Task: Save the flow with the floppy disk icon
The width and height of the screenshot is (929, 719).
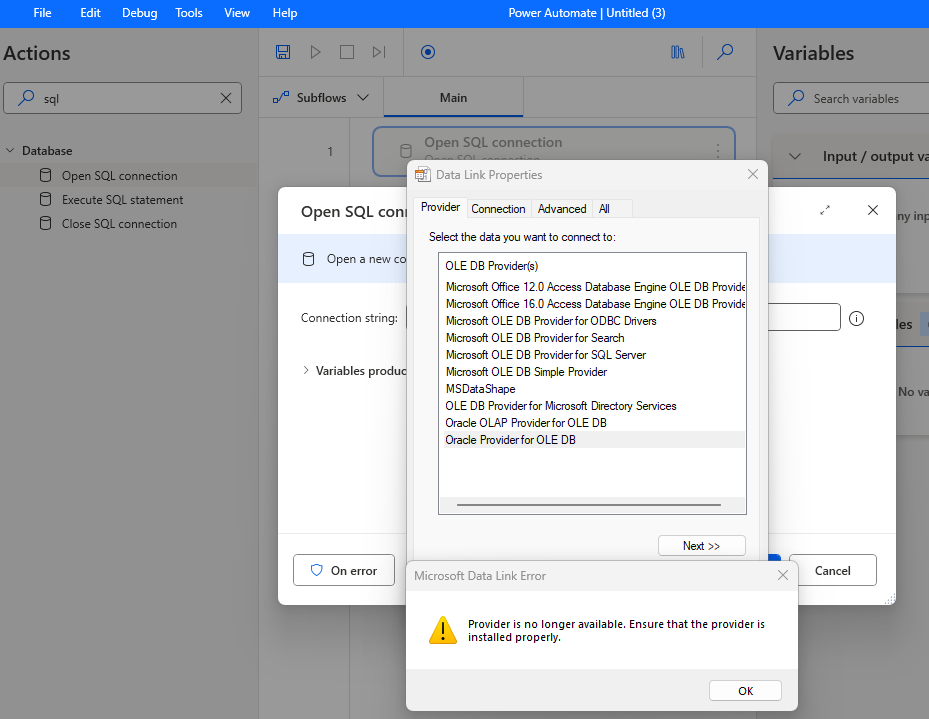Action: tap(283, 52)
